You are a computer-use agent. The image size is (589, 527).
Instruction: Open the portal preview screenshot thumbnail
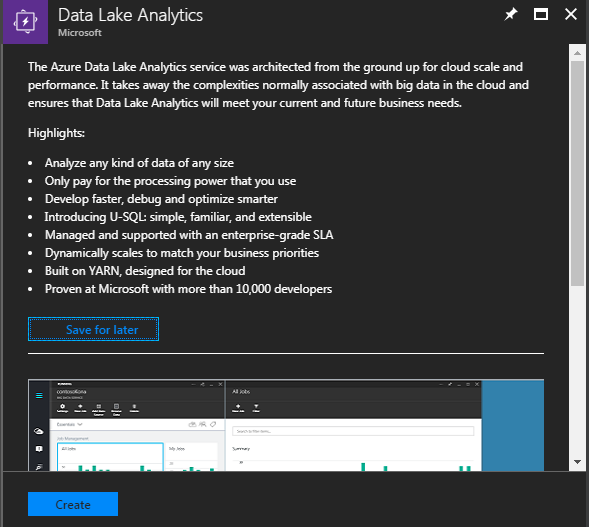(286, 425)
